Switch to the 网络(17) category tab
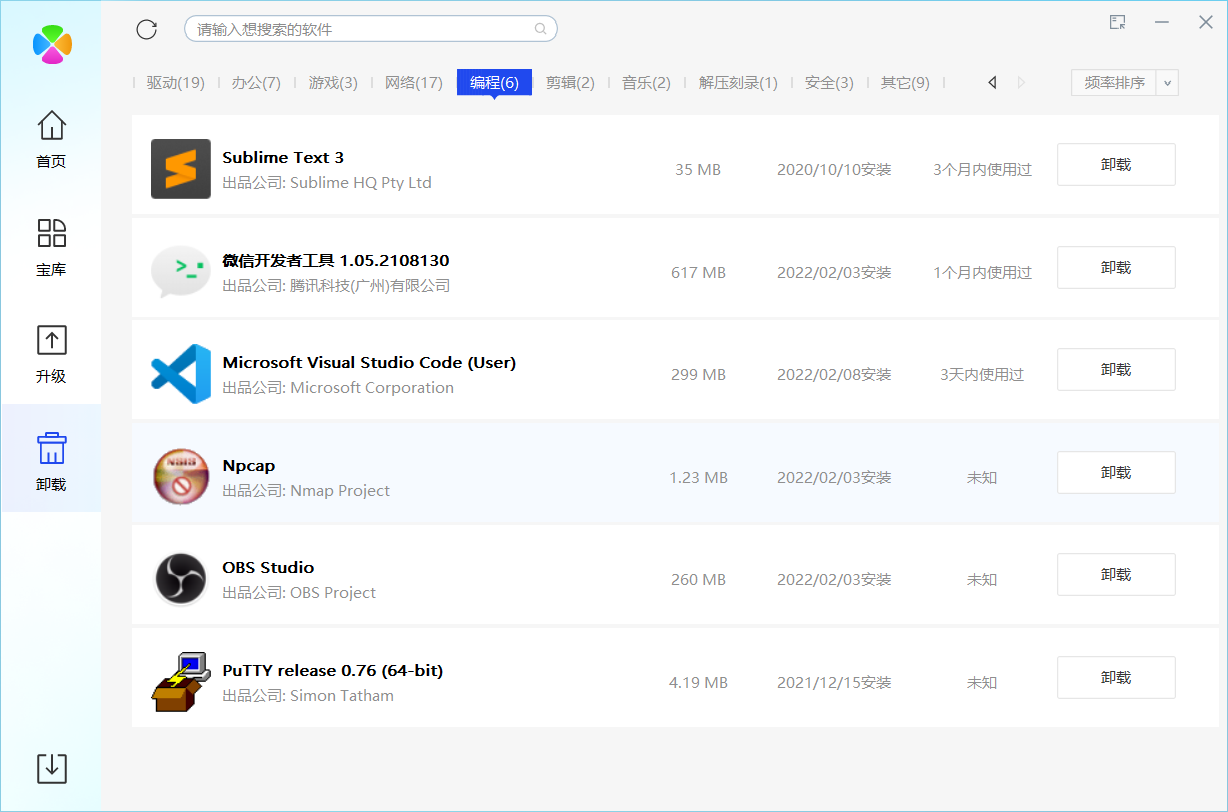Image resolution: width=1228 pixels, height=812 pixels. click(x=414, y=83)
